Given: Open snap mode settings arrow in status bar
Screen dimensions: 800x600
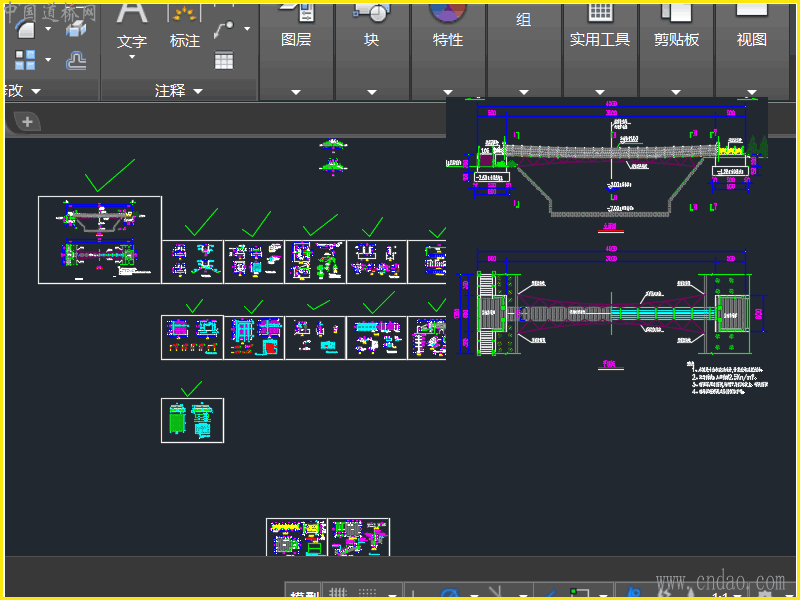Looking at the screenshot, I should click(x=391, y=594).
